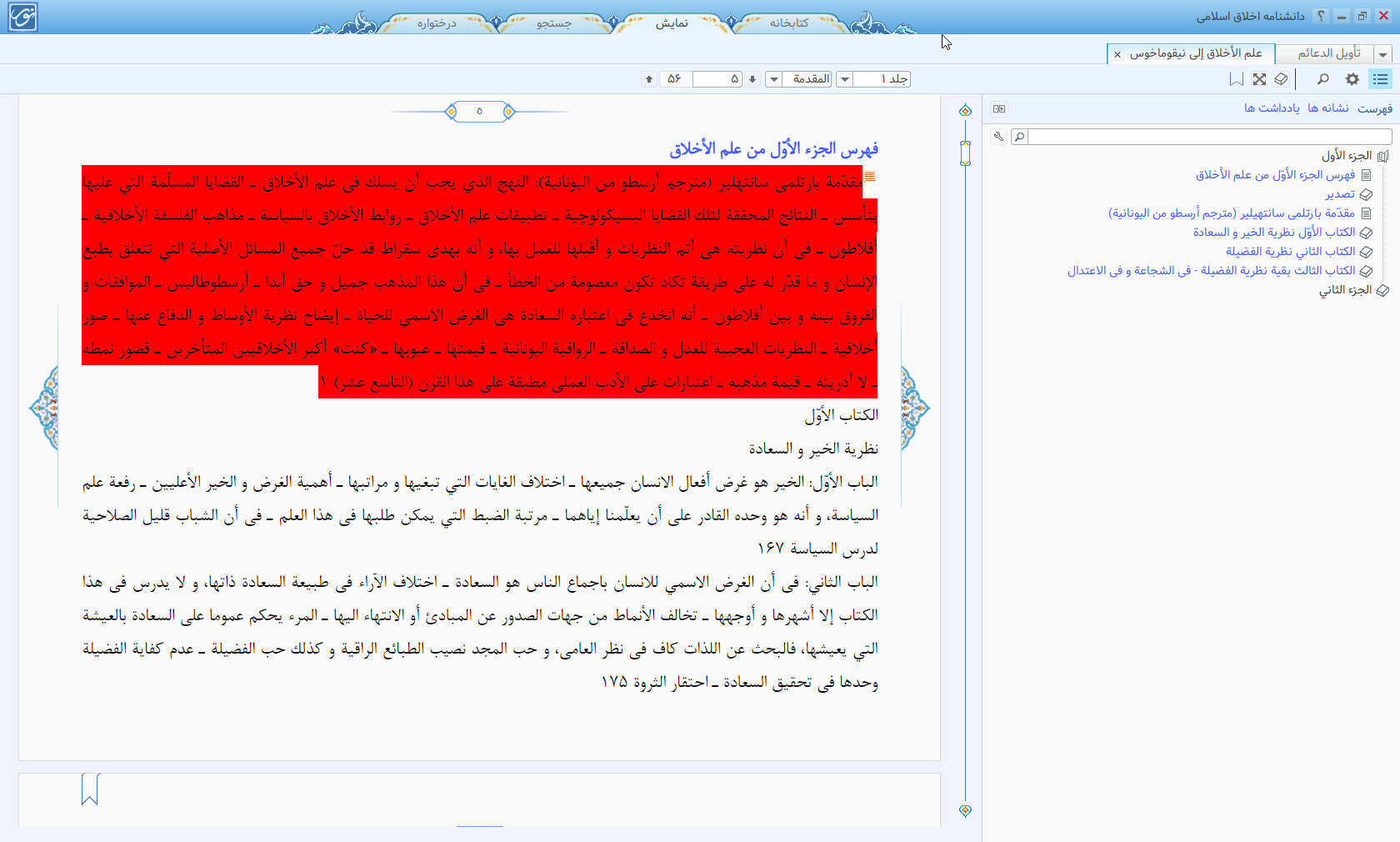Click the magnifier search icon in the toolbar

click(1322, 79)
